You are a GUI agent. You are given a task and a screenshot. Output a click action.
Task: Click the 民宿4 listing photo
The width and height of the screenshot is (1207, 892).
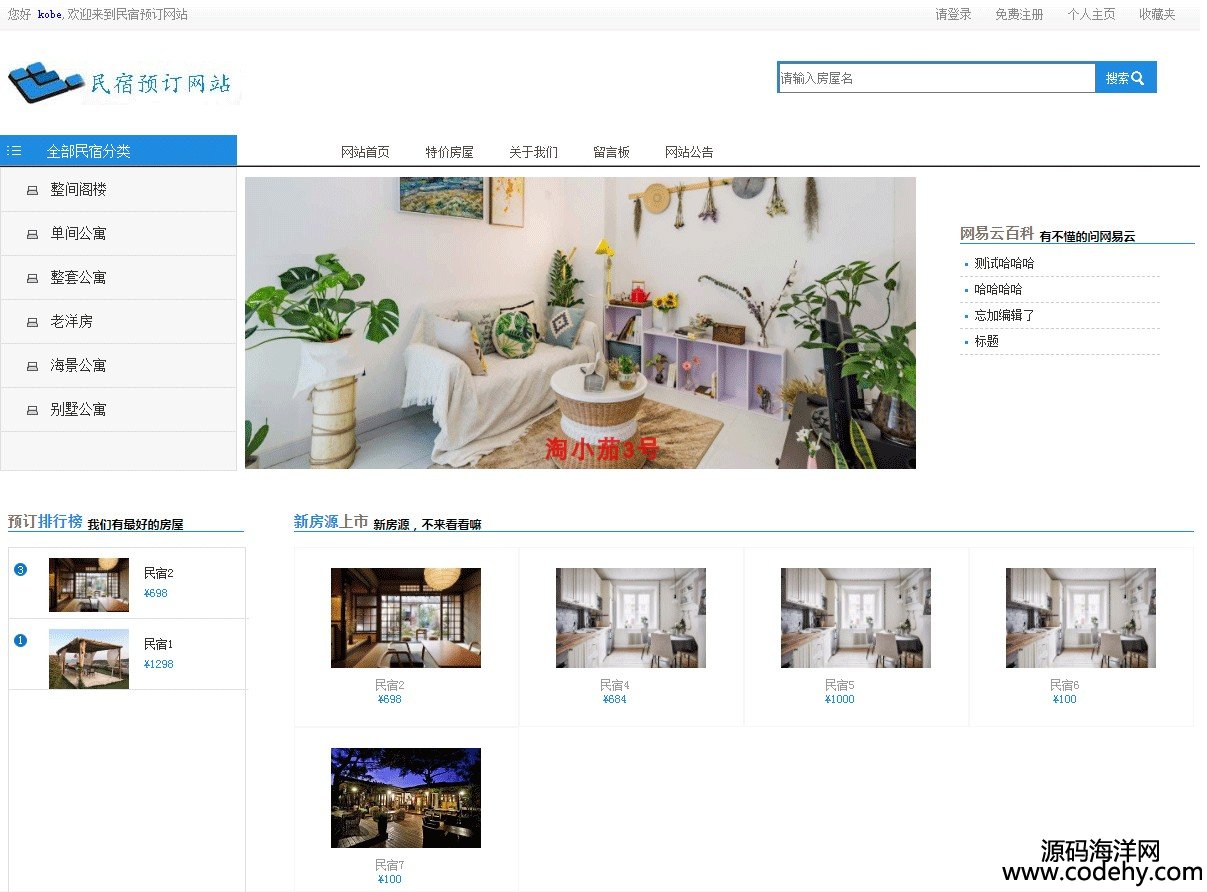point(631,618)
